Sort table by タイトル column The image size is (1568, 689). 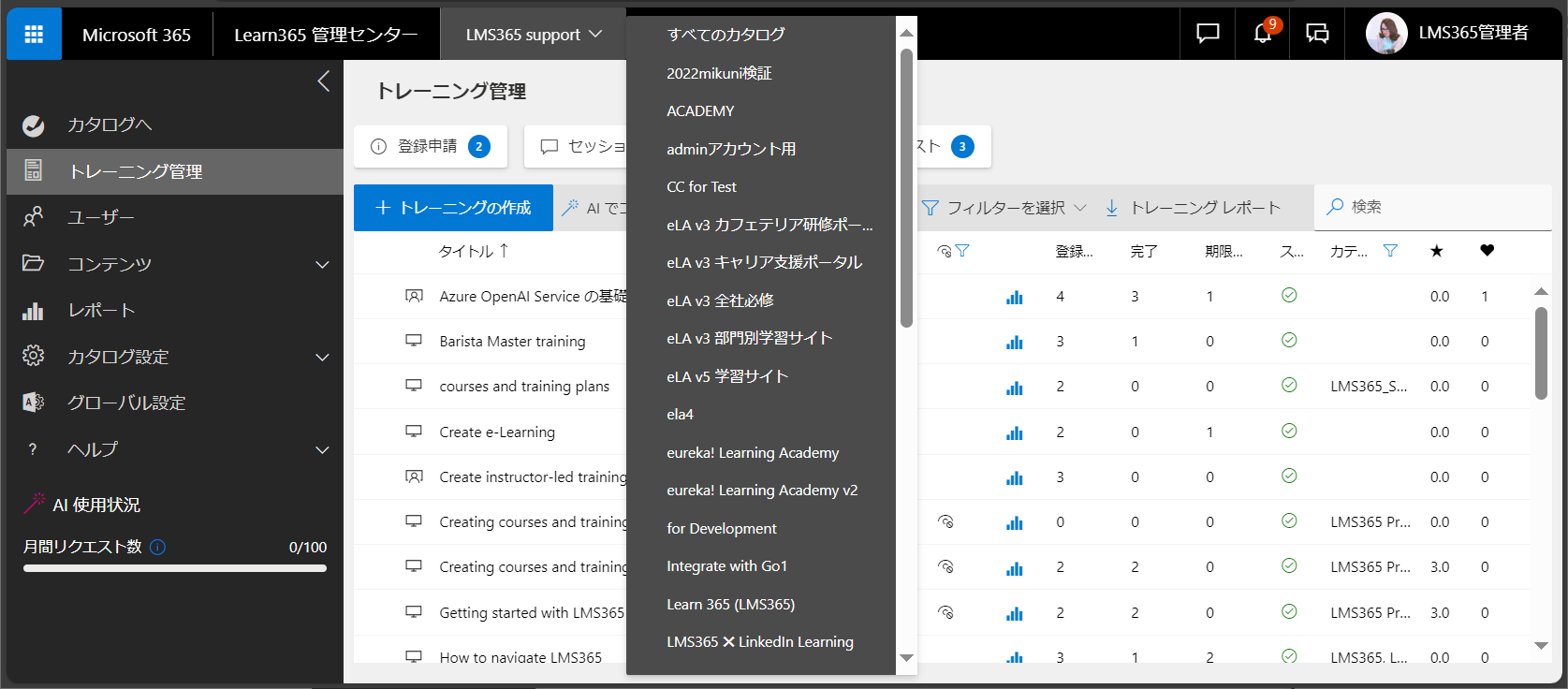coord(474,251)
